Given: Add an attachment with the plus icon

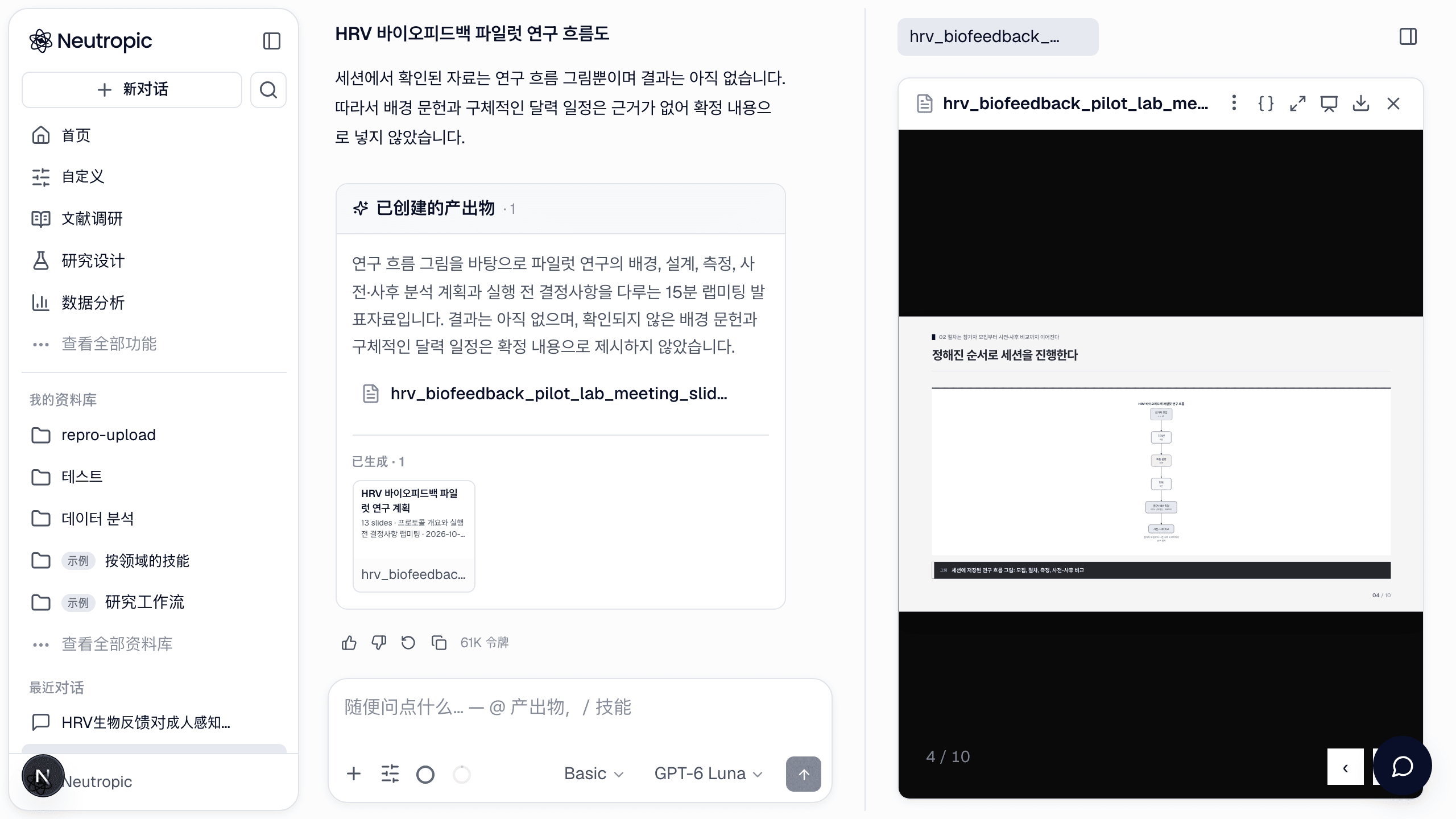Looking at the screenshot, I should click(x=354, y=774).
